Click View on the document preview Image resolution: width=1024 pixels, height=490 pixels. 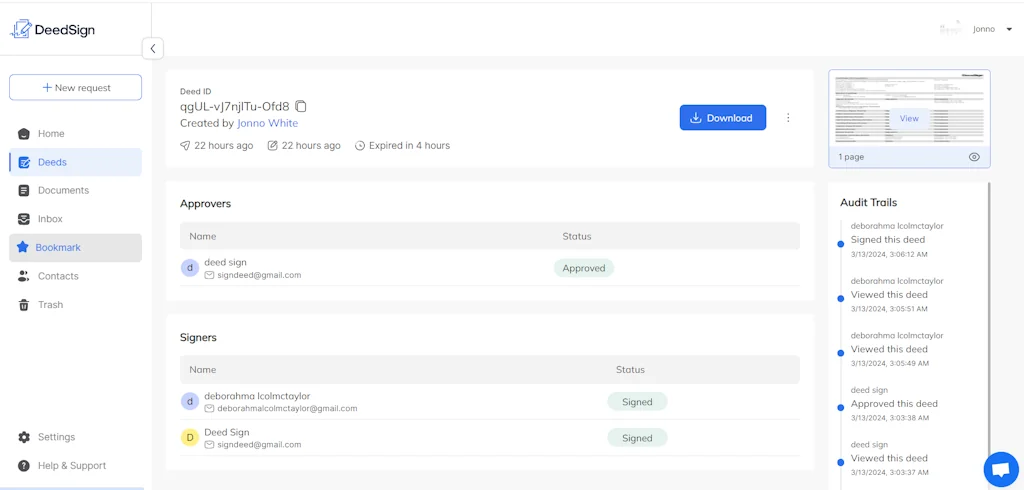click(909, 118)
